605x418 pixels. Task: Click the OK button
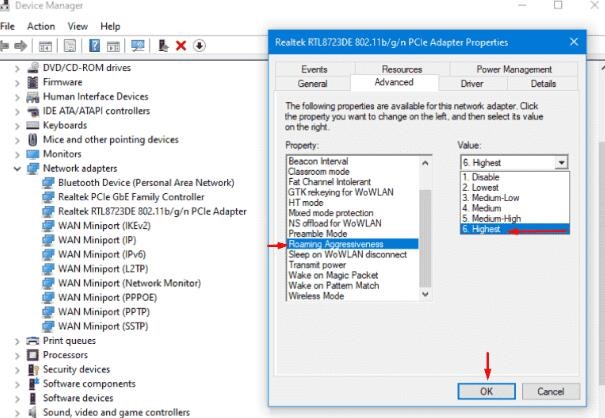tap(485, 391)
